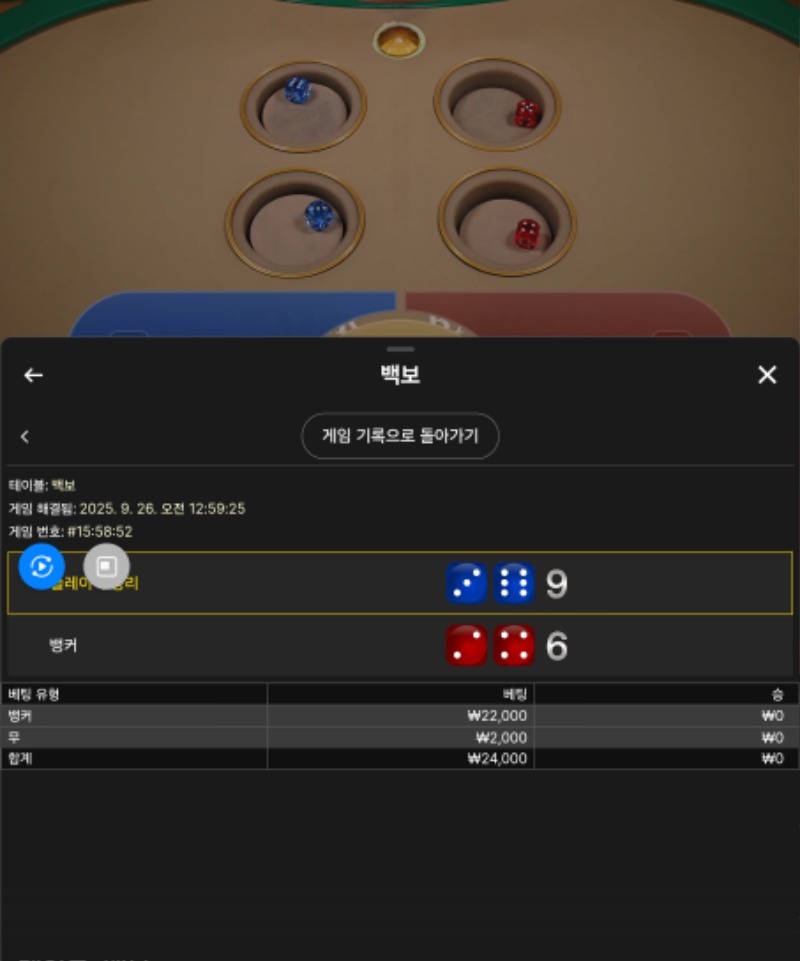Screen dimensions: 800x961
Task: Tap the gray stop-square floating icon
Action: pyautogui.click(x=106, y=566)
